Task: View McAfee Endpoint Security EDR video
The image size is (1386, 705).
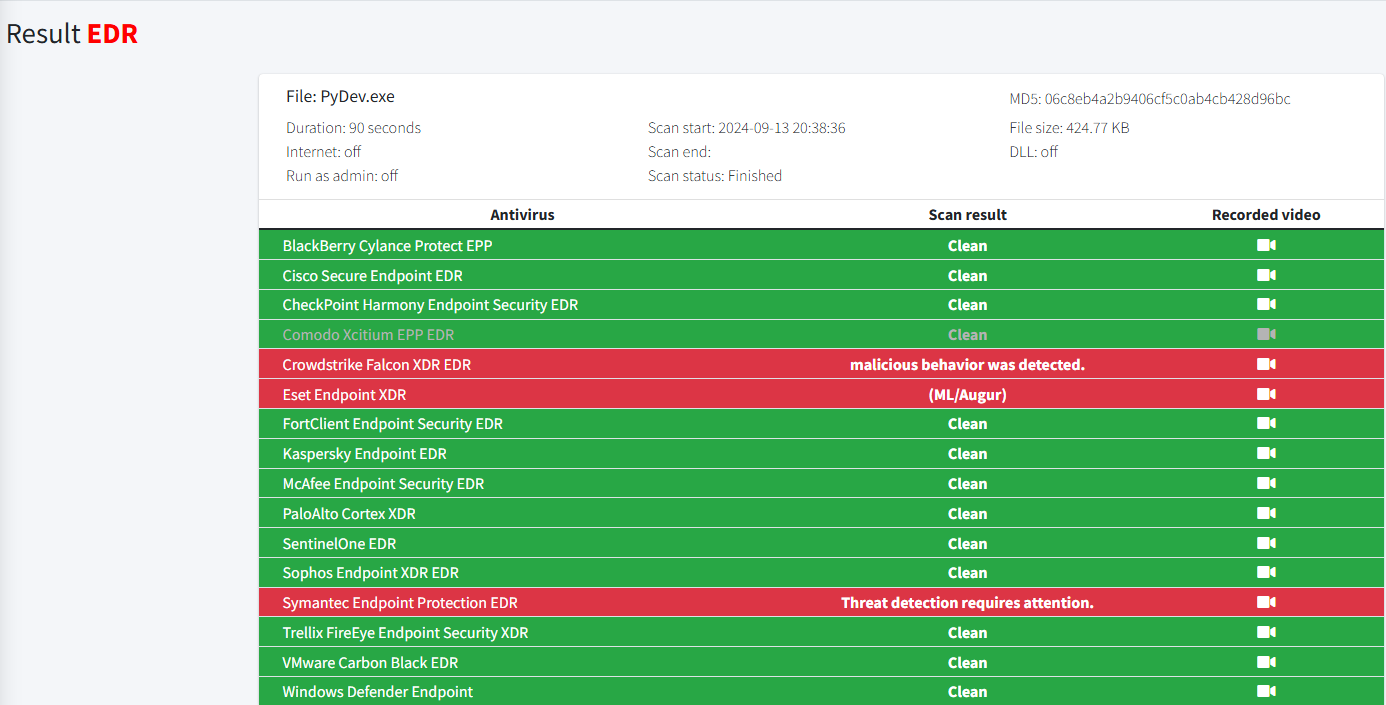Action: pos(1266,483)
